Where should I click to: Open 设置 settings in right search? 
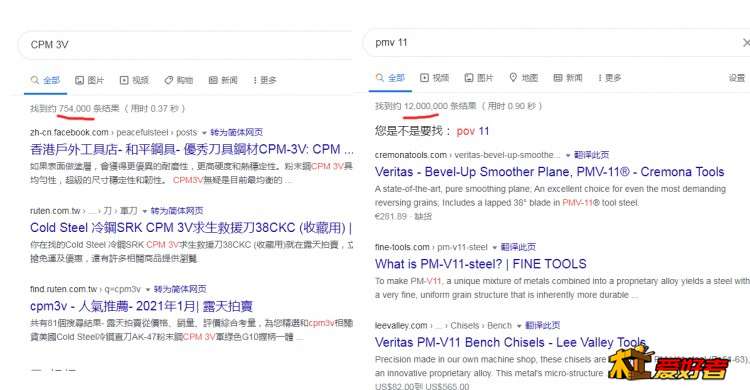click(737, 78)
